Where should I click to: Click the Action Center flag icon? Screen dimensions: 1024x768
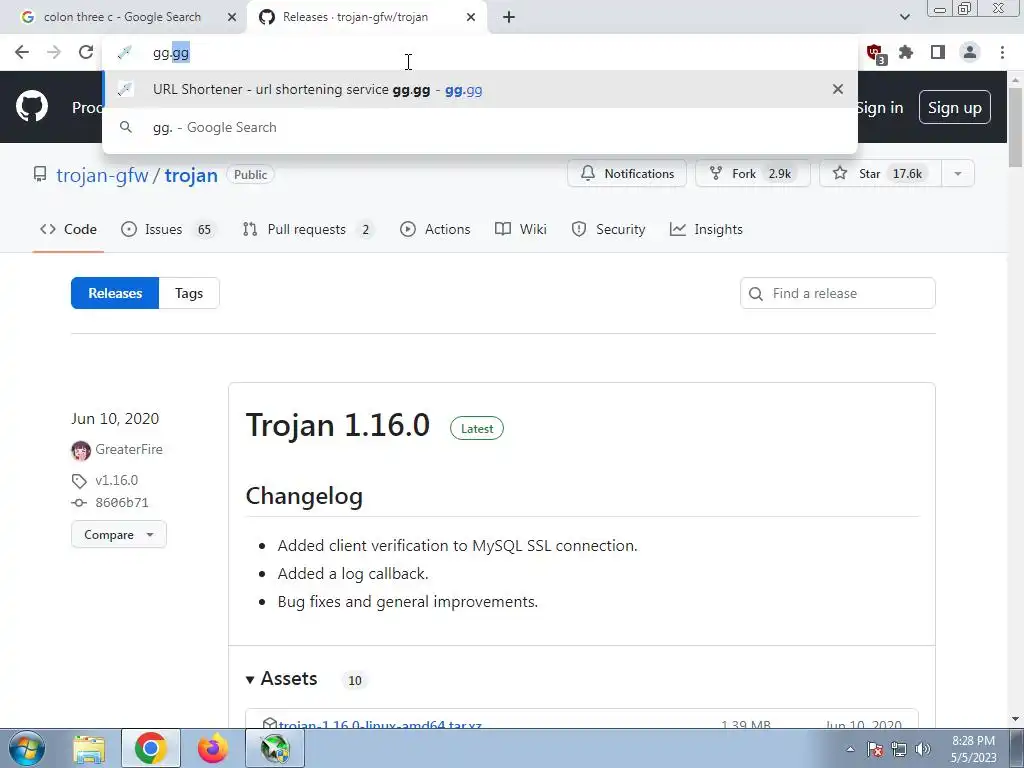875,749
